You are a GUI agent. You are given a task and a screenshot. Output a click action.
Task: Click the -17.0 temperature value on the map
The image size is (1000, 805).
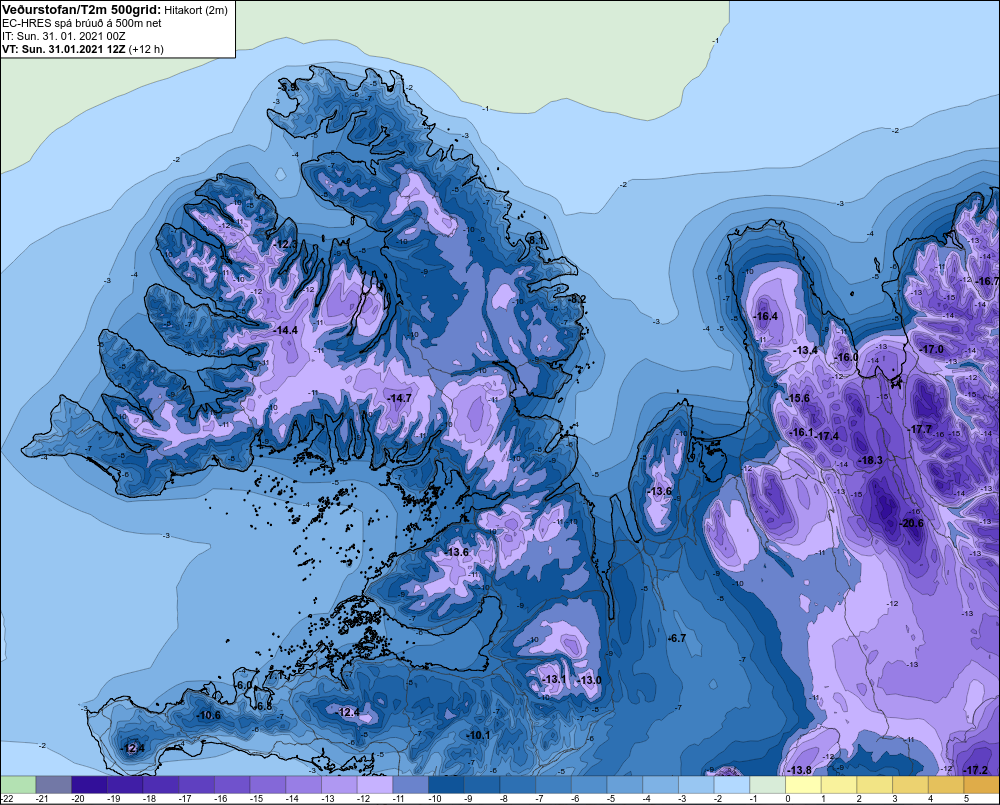[x=932, y=350]
